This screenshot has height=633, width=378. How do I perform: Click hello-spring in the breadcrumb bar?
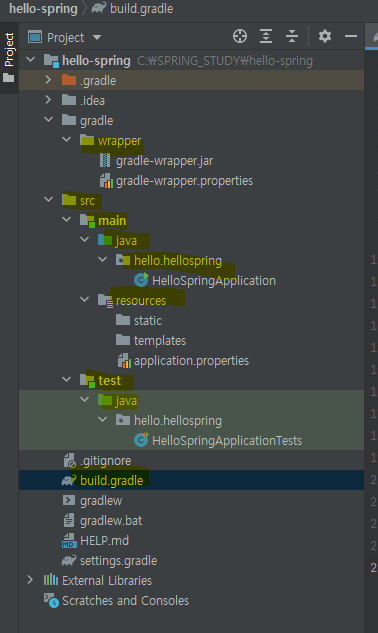[x=43, y=9]
